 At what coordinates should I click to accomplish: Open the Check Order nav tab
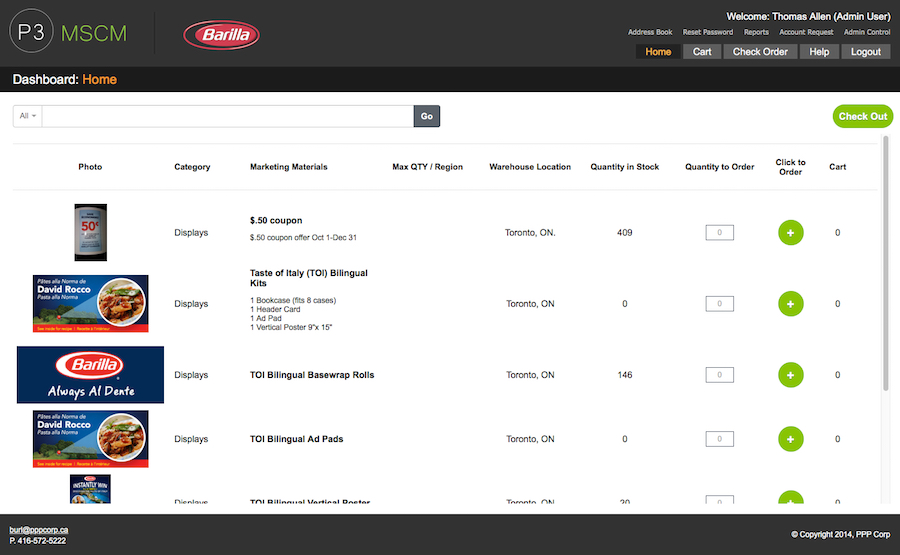[x=760, y=52]
